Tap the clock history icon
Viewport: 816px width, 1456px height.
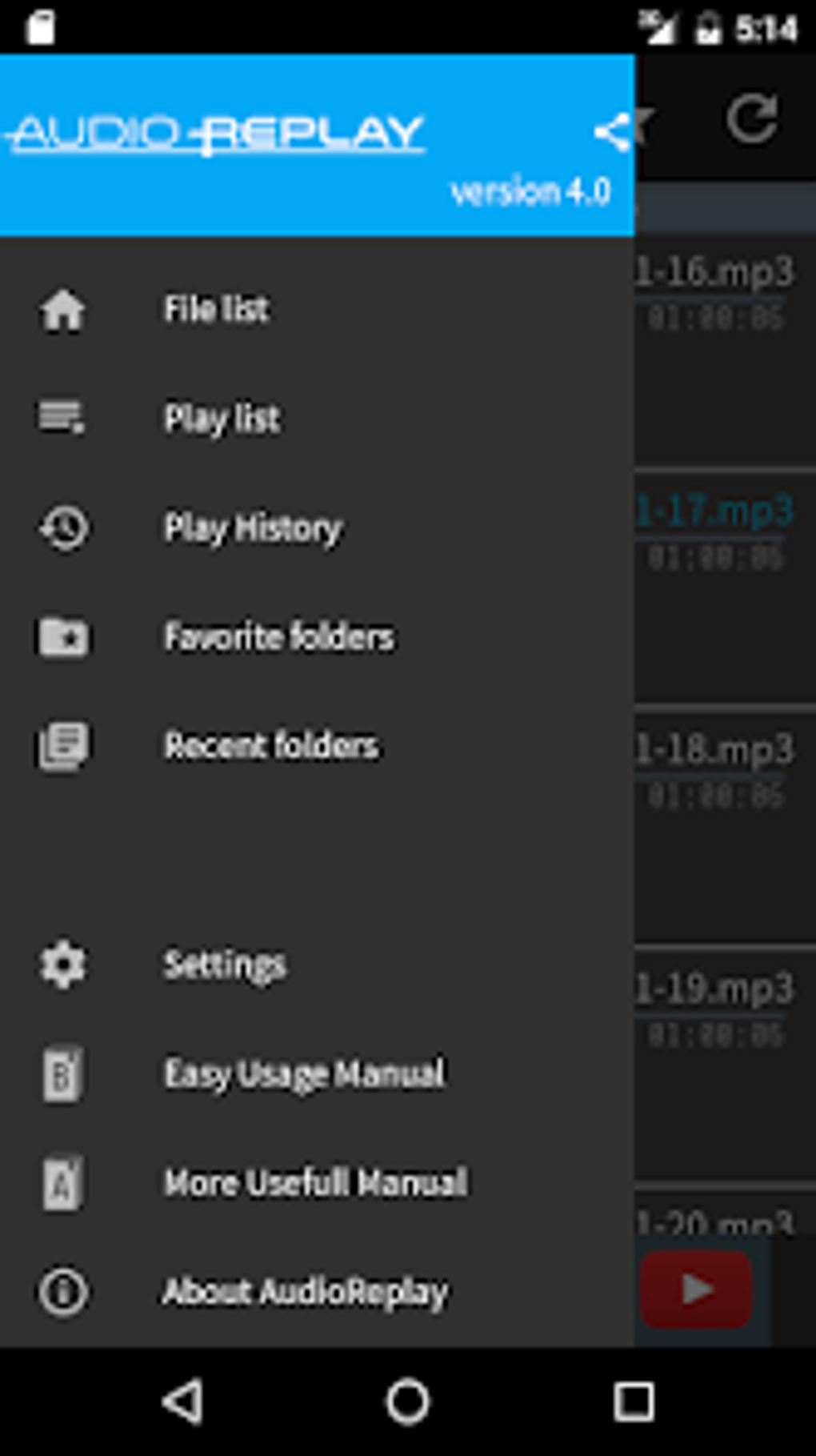pos(63,528)
